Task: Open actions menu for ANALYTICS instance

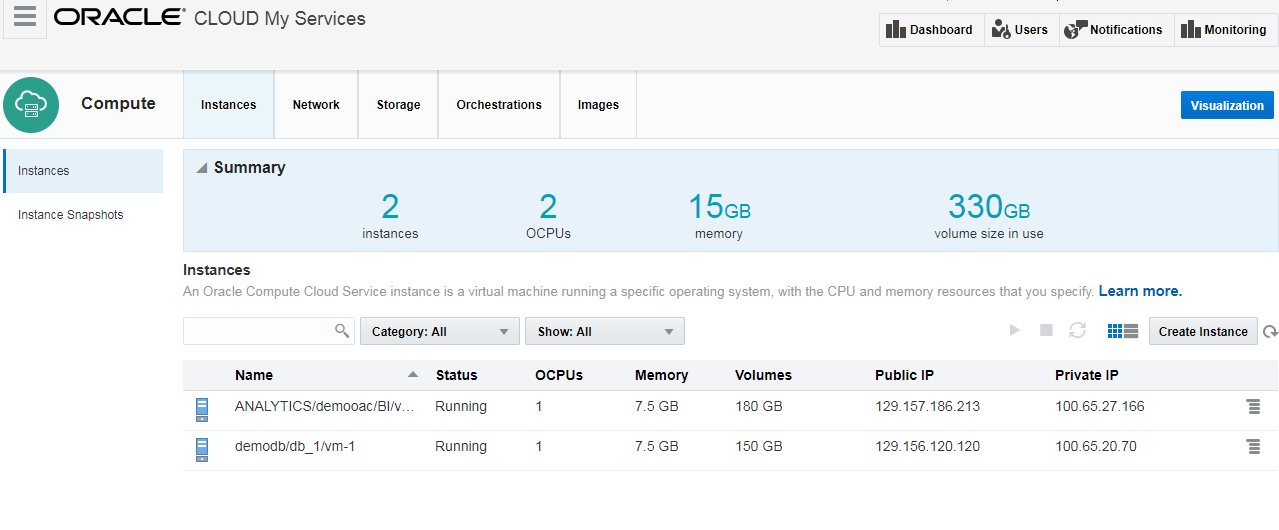Action: click(1253, 407)
